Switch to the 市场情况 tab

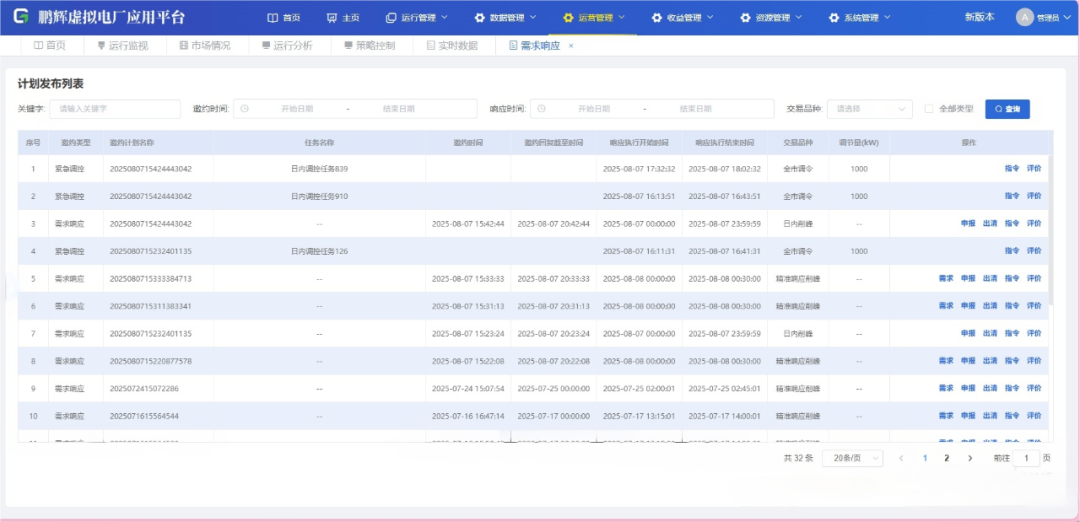click(204, 46)
